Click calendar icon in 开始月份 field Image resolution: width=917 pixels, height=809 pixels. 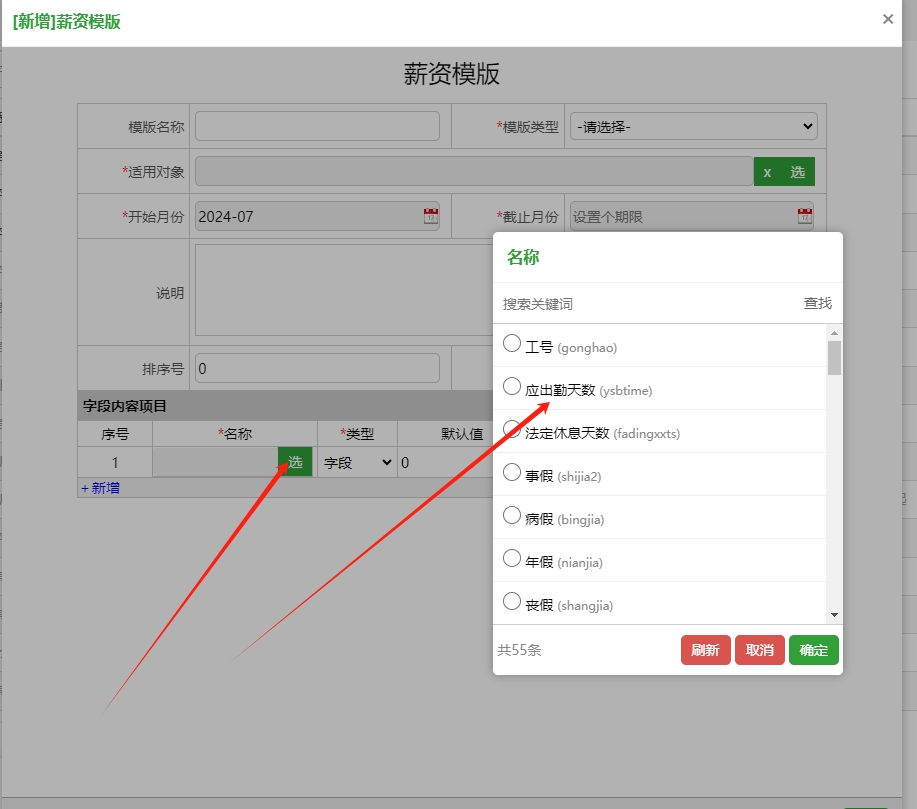[431, 216]
